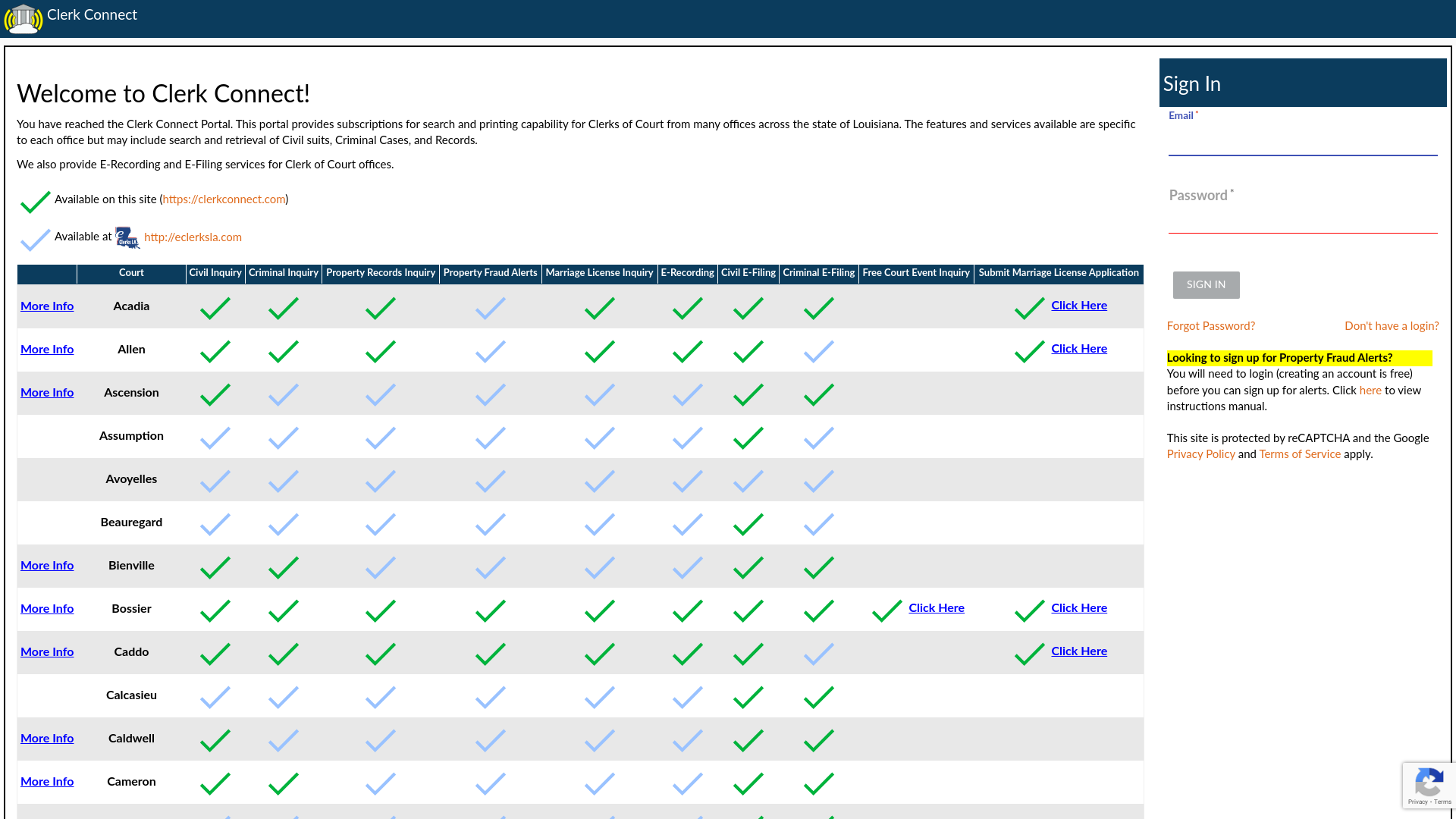Click Cameron's Civil E-Filing green checkmark
Screen dimensions: 1456x819
[748, 783]
